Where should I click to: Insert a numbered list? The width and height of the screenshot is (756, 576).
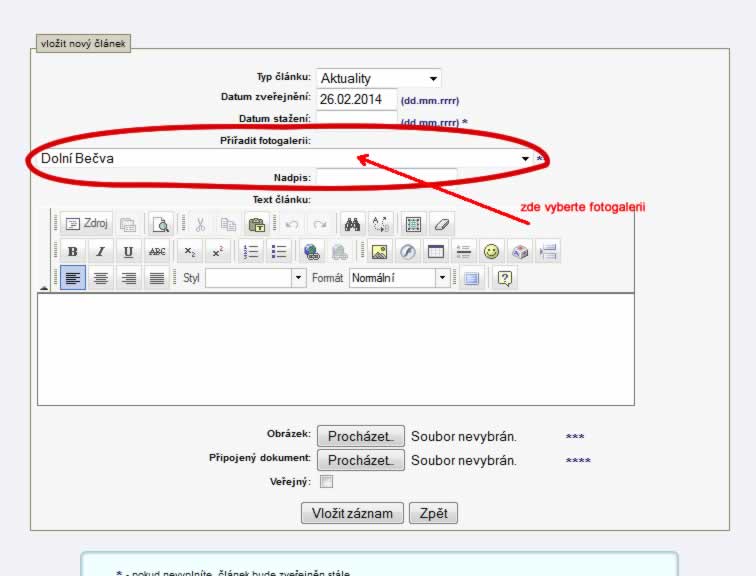[252, 251]
